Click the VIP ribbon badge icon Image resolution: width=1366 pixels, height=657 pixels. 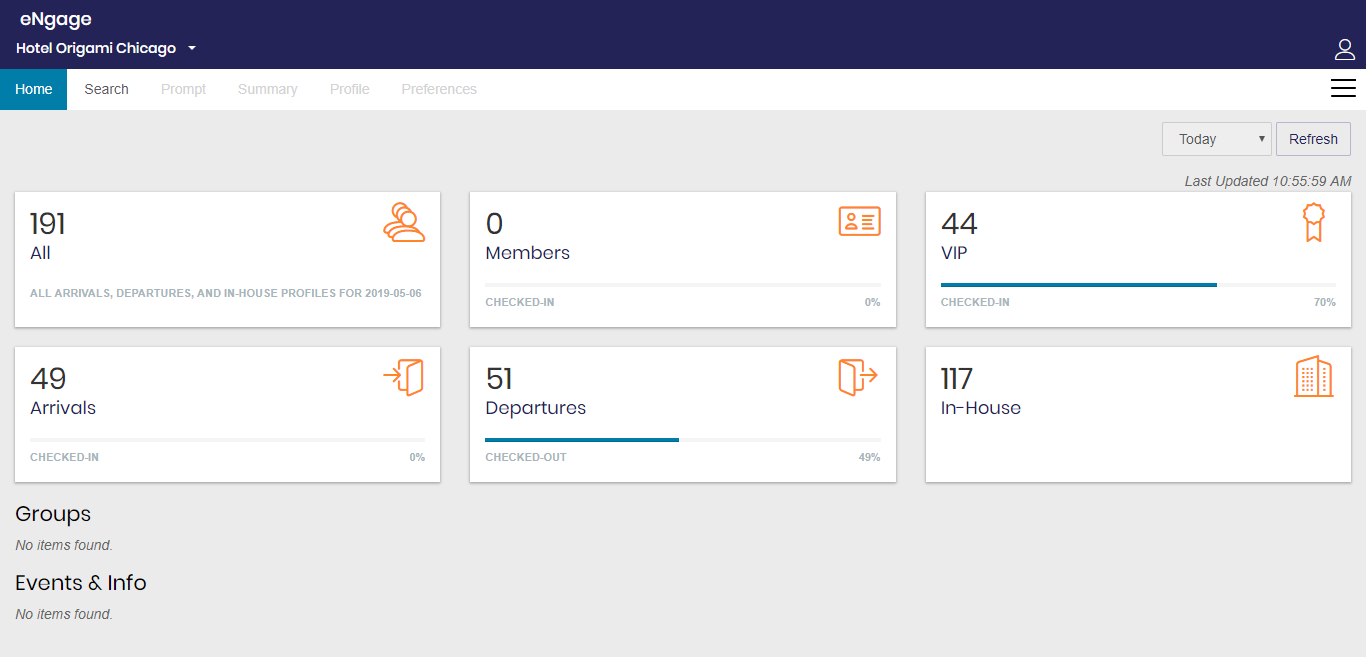pos(1313,222)
